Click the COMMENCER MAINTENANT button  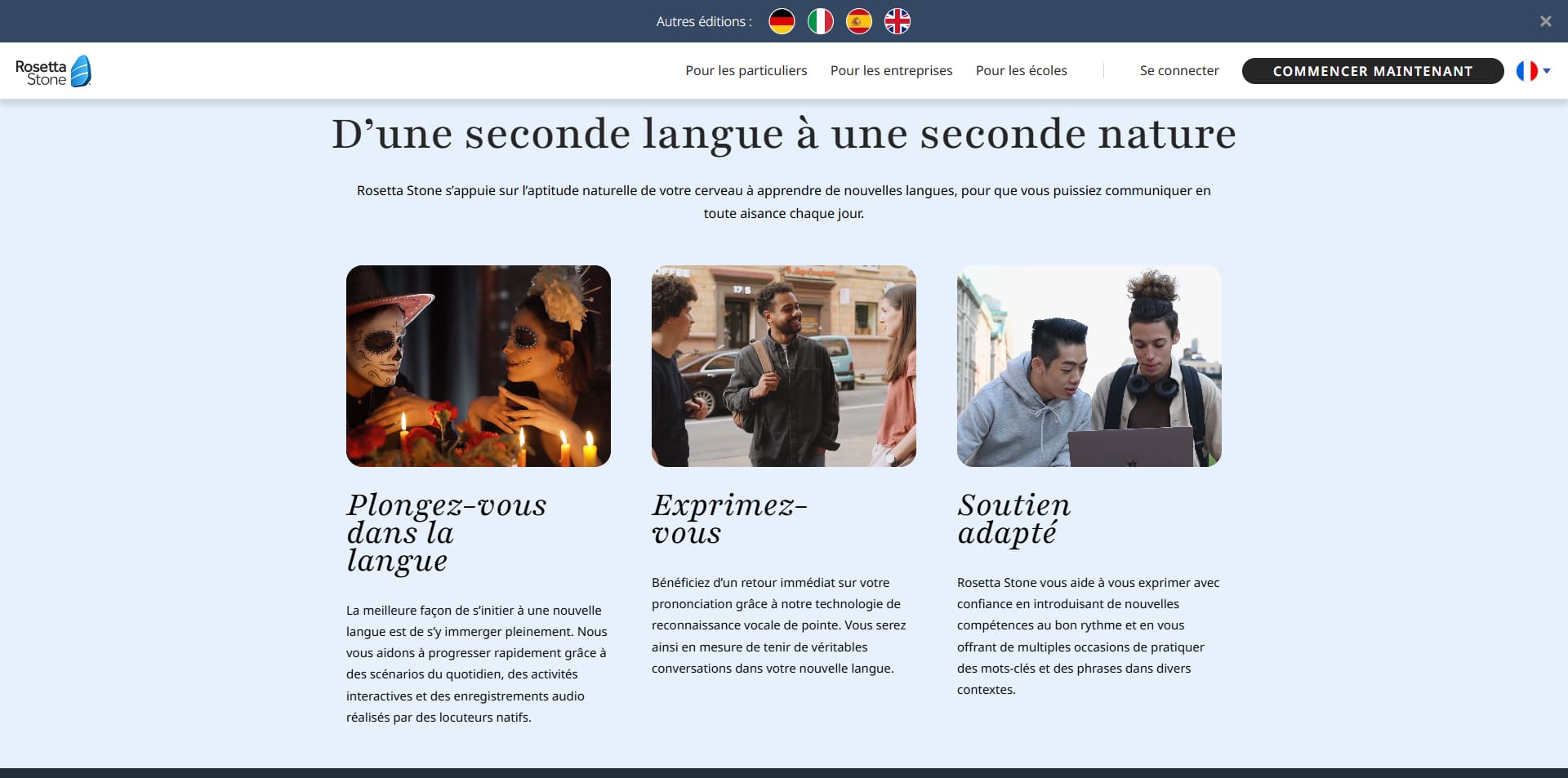click(1372, 71)
